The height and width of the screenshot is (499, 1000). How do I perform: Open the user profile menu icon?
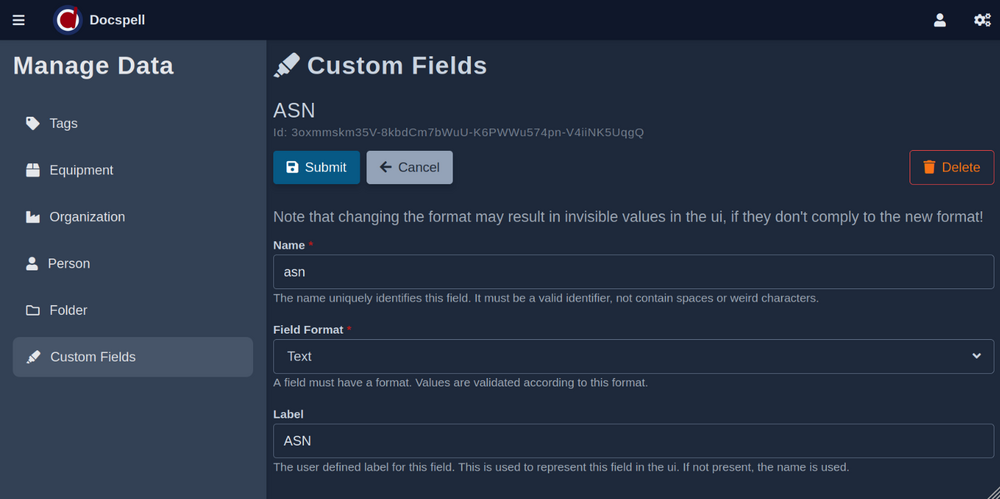click(x=939, y=20)
